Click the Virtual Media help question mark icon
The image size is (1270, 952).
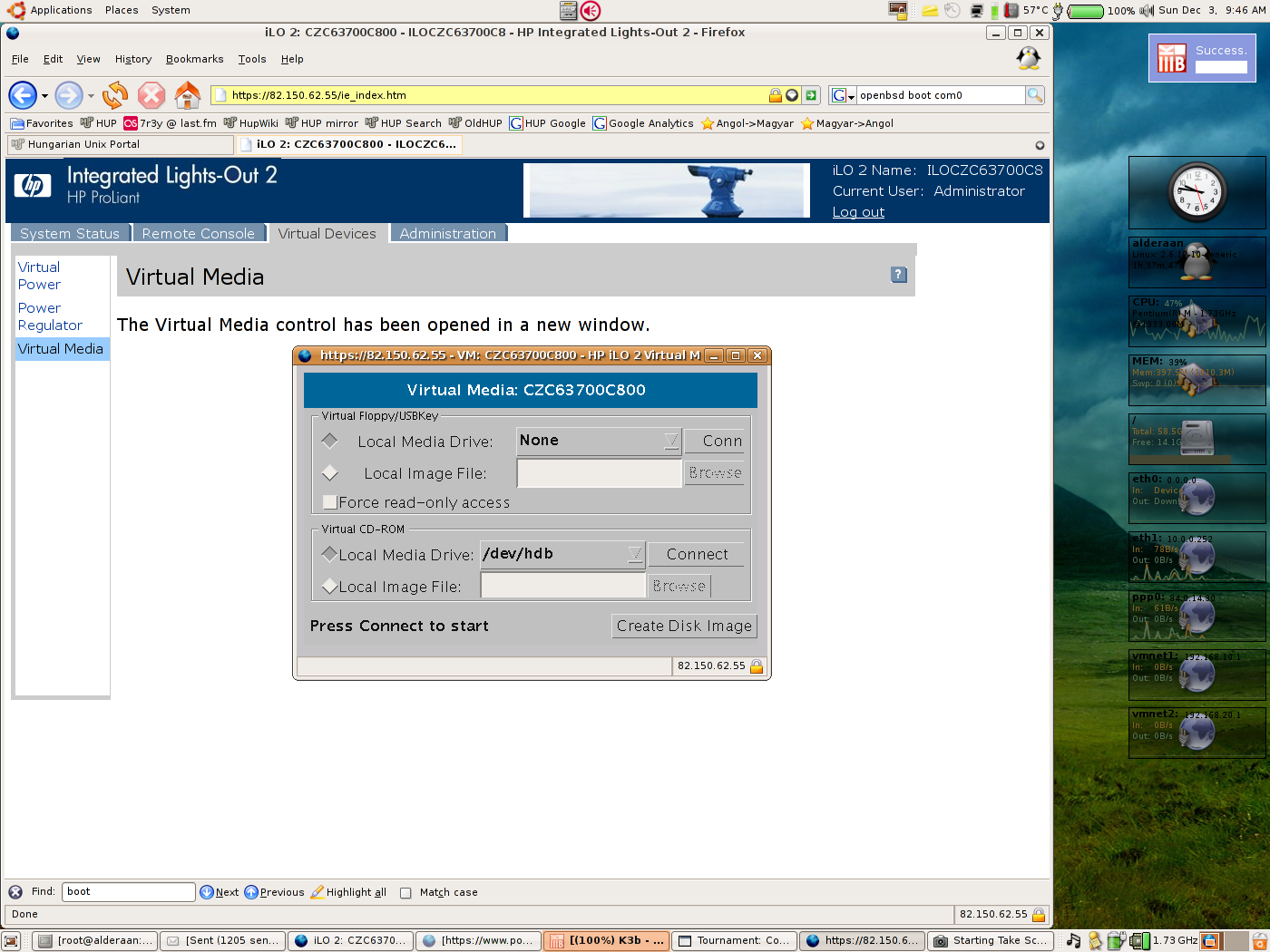point(899,275)
